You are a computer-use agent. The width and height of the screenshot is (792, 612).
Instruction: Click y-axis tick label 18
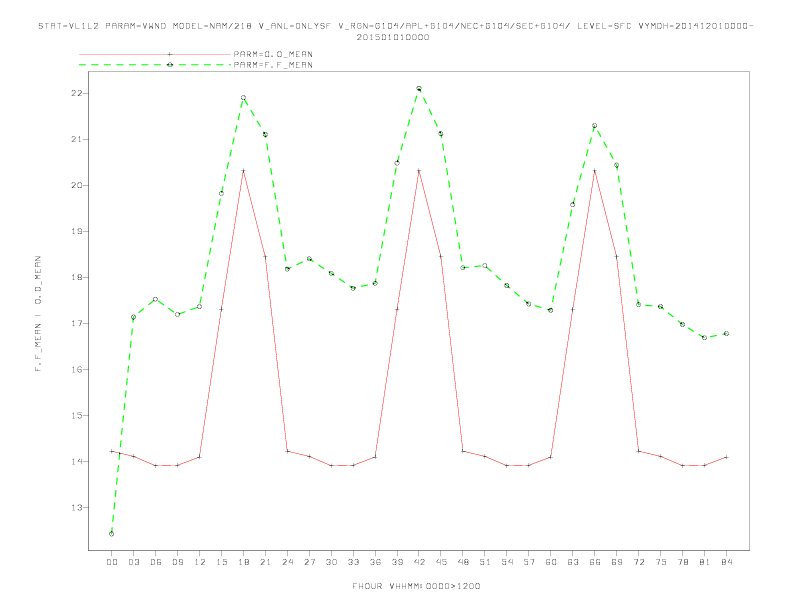(76, 277)
